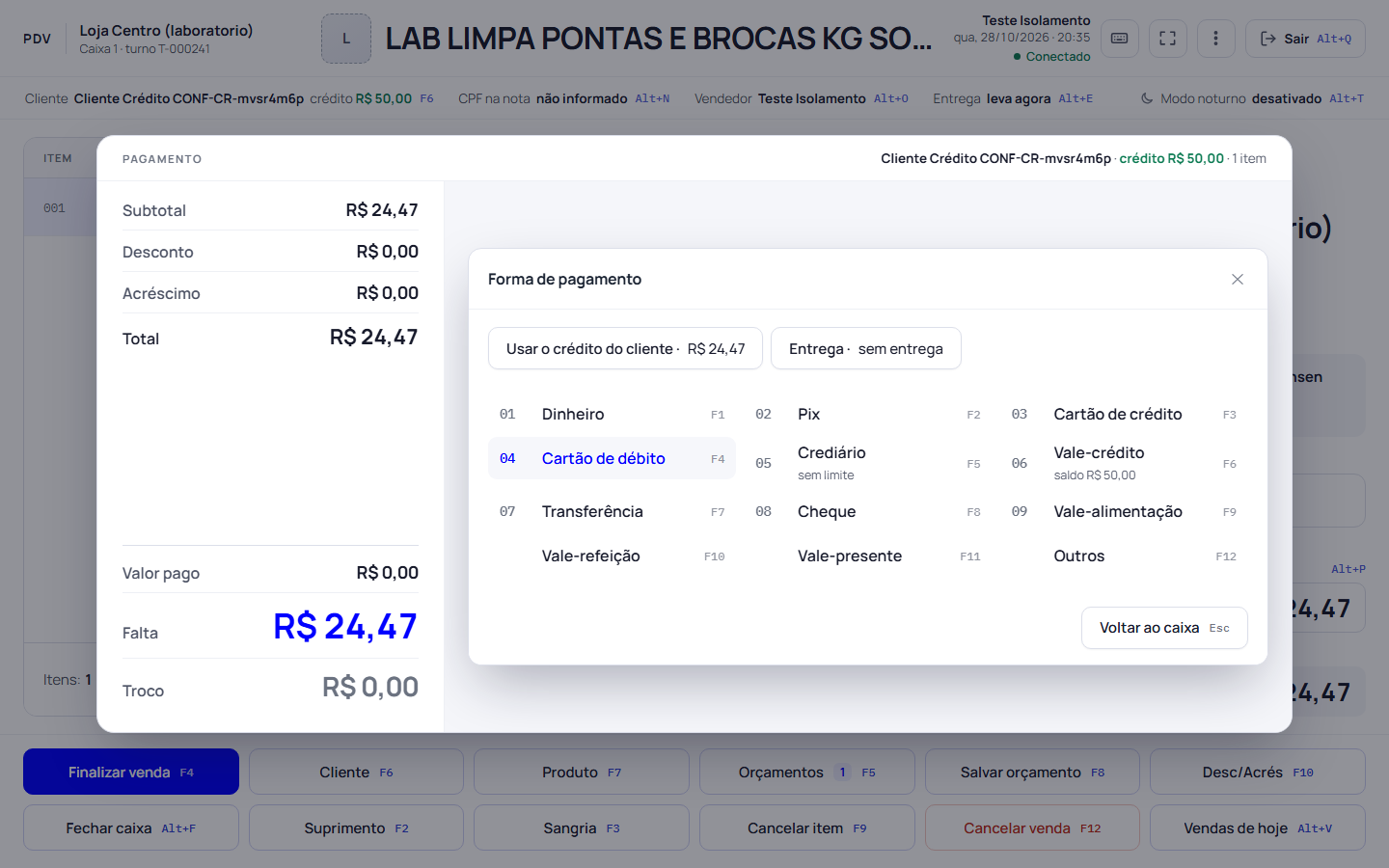Choose Outros payment option
Screen dimensions: 1389x868
1124,556
